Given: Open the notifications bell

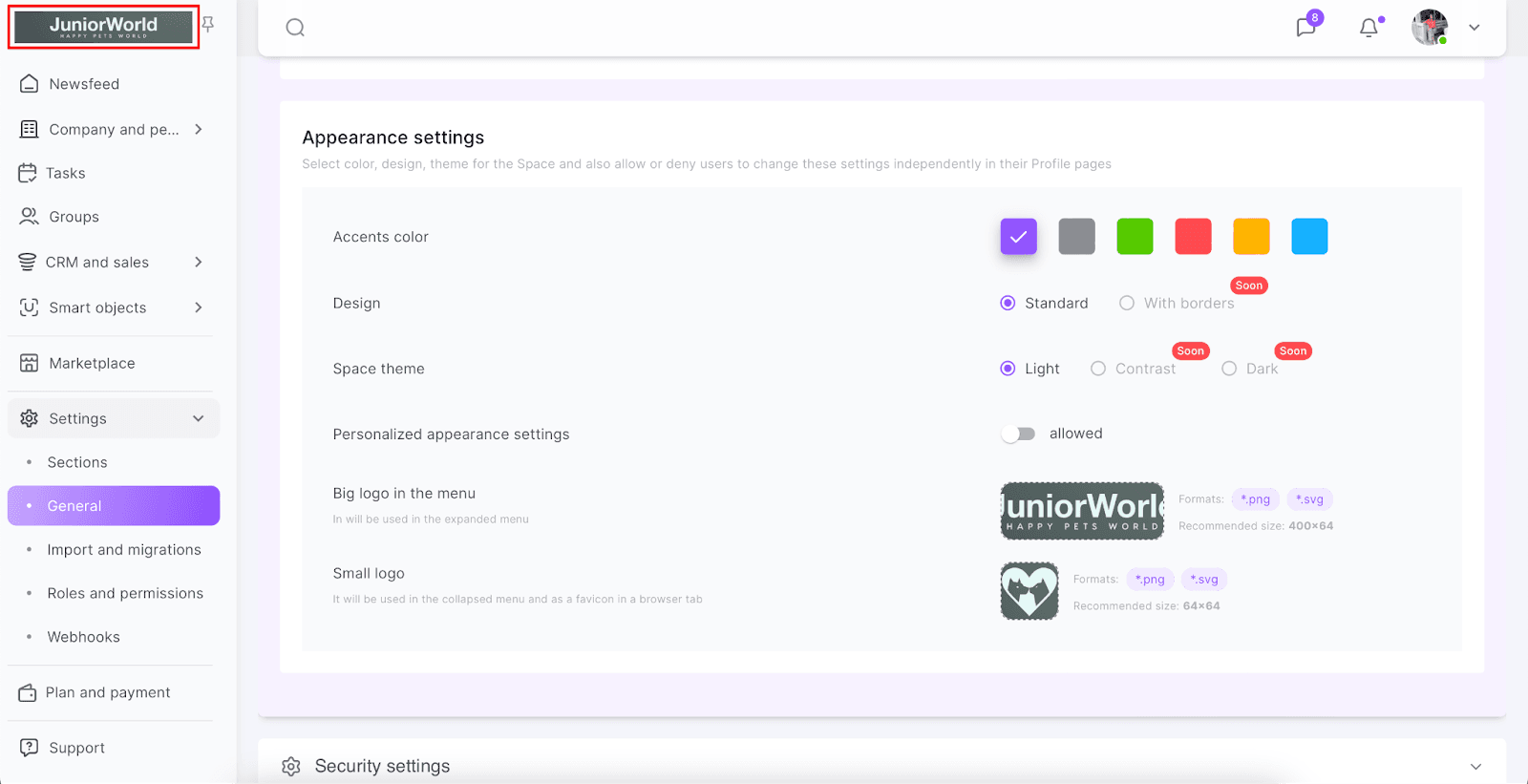Looking at the screenshot, I should tap(1369, 28).
